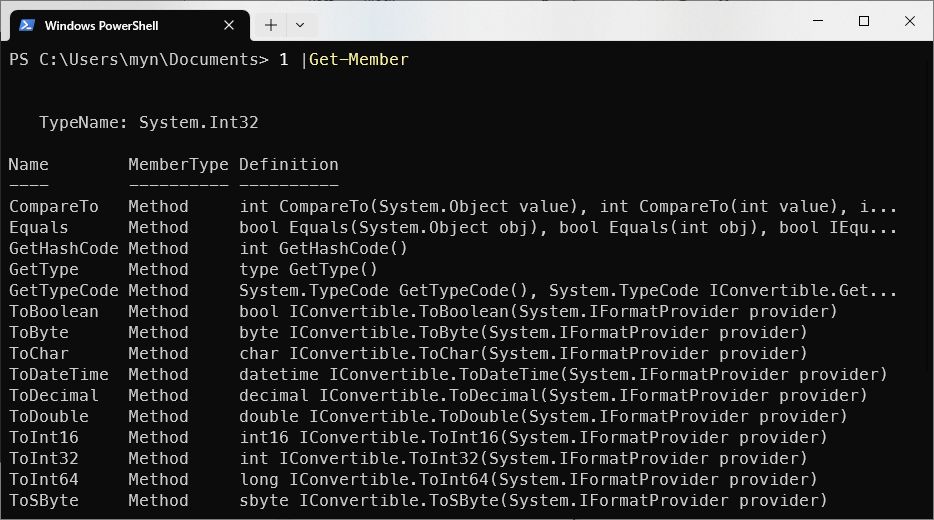The height and width of the screenshot is (520, 934).
Task: Click the ToInt32 method name
Action: pyautogui.click(x=43, y=459)
